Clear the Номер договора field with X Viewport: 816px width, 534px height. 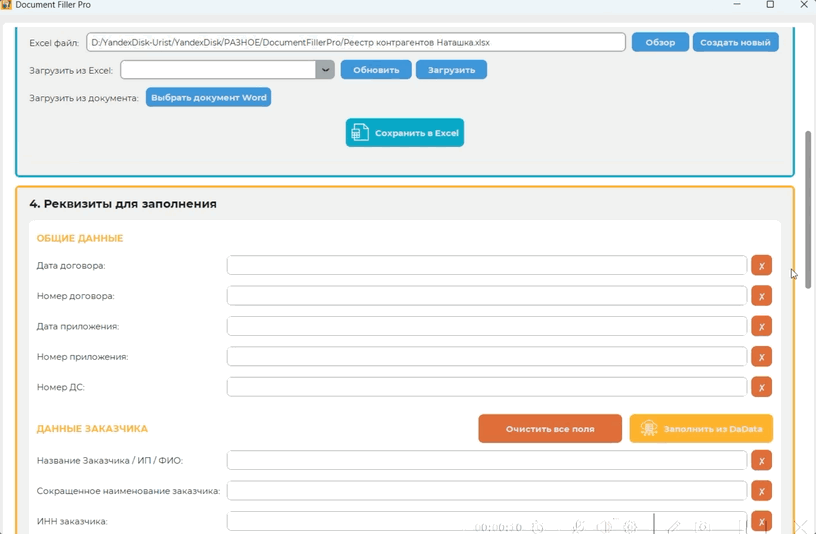coord(761,296)
